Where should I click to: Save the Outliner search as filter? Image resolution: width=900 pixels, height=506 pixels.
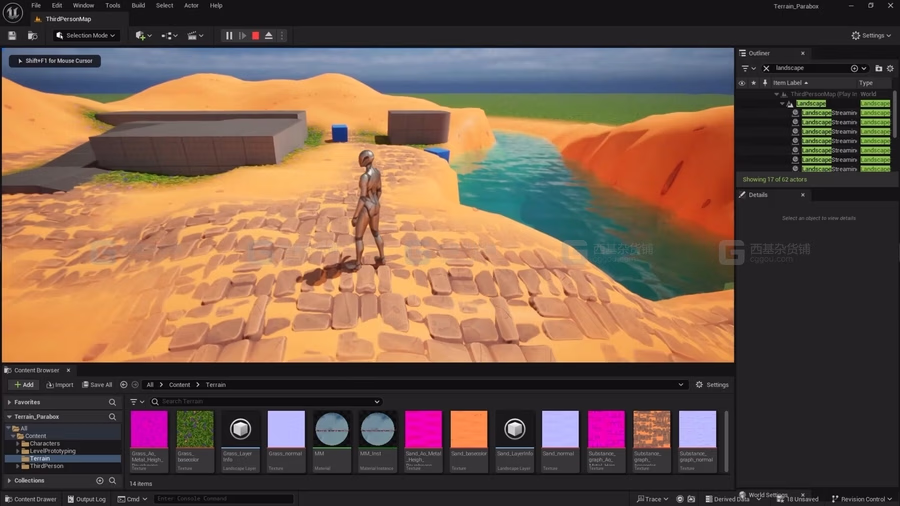[854, 68]
